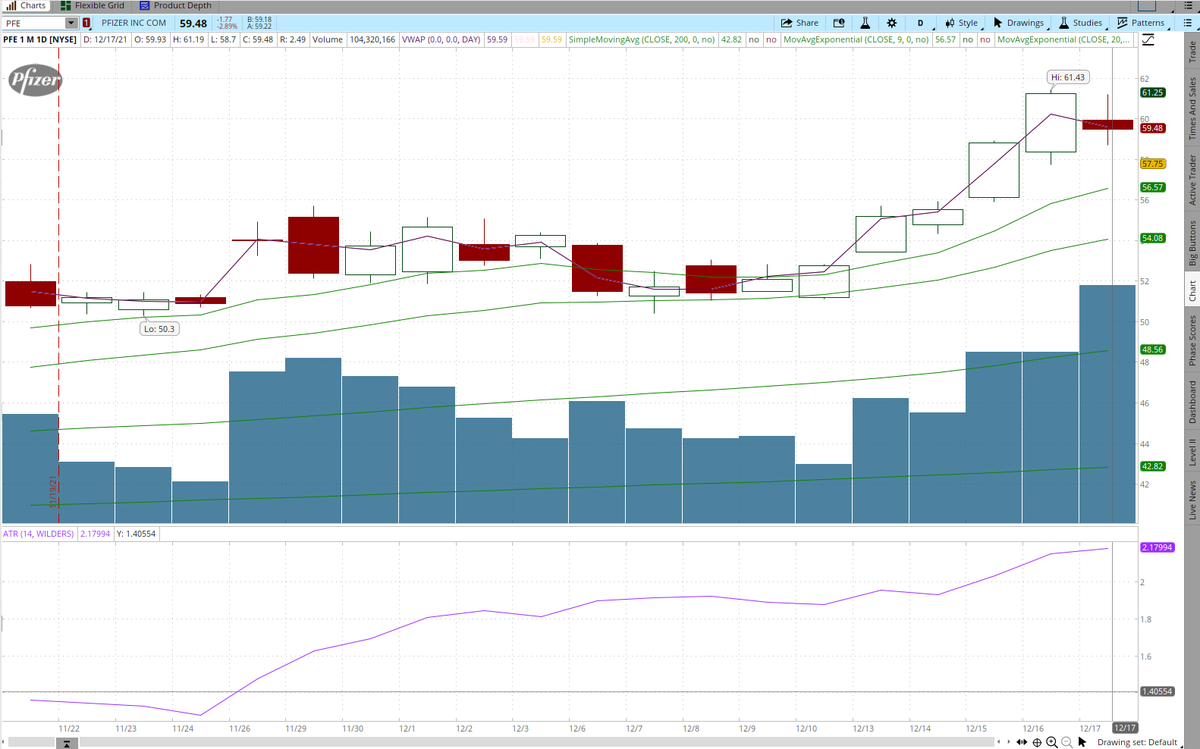Open the Style dropdown menu
1200x749 pixels.
coord(962,23)
